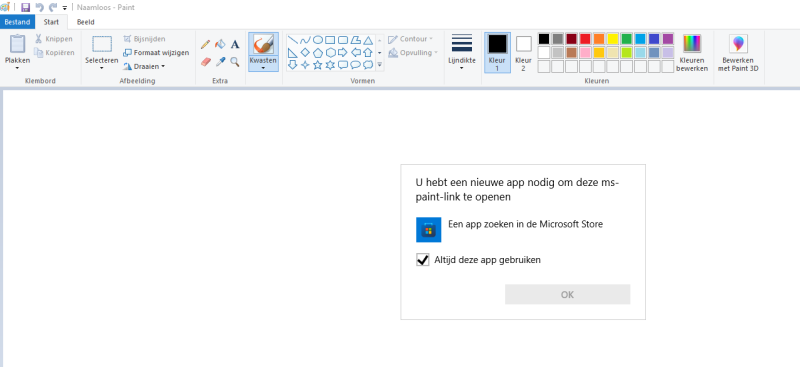The width and height of the screenshot is (800, 367).
Task: Switch to the Beeld tab
Action: coord(86,22)
